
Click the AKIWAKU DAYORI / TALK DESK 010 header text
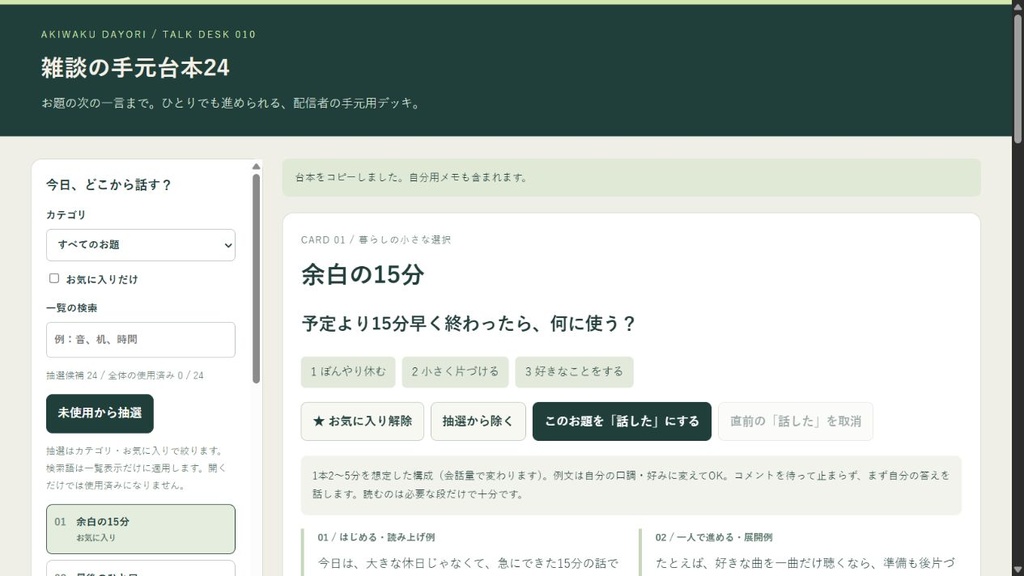coord(148,35)
